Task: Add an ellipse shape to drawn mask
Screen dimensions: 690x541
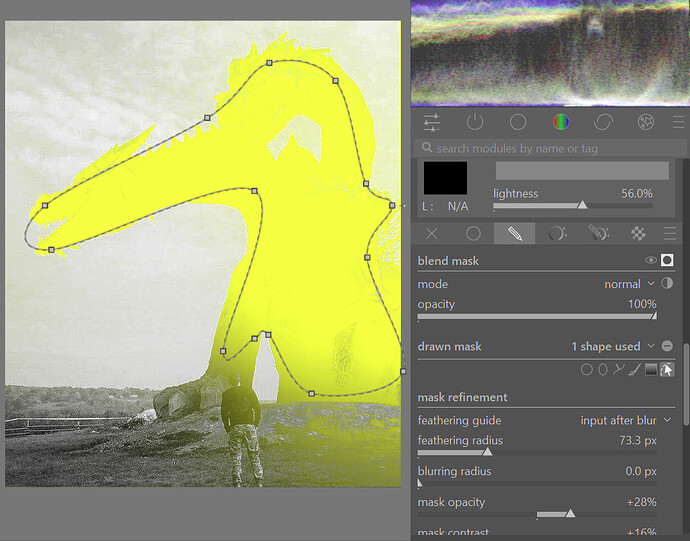Action: [x=603, y=369]
